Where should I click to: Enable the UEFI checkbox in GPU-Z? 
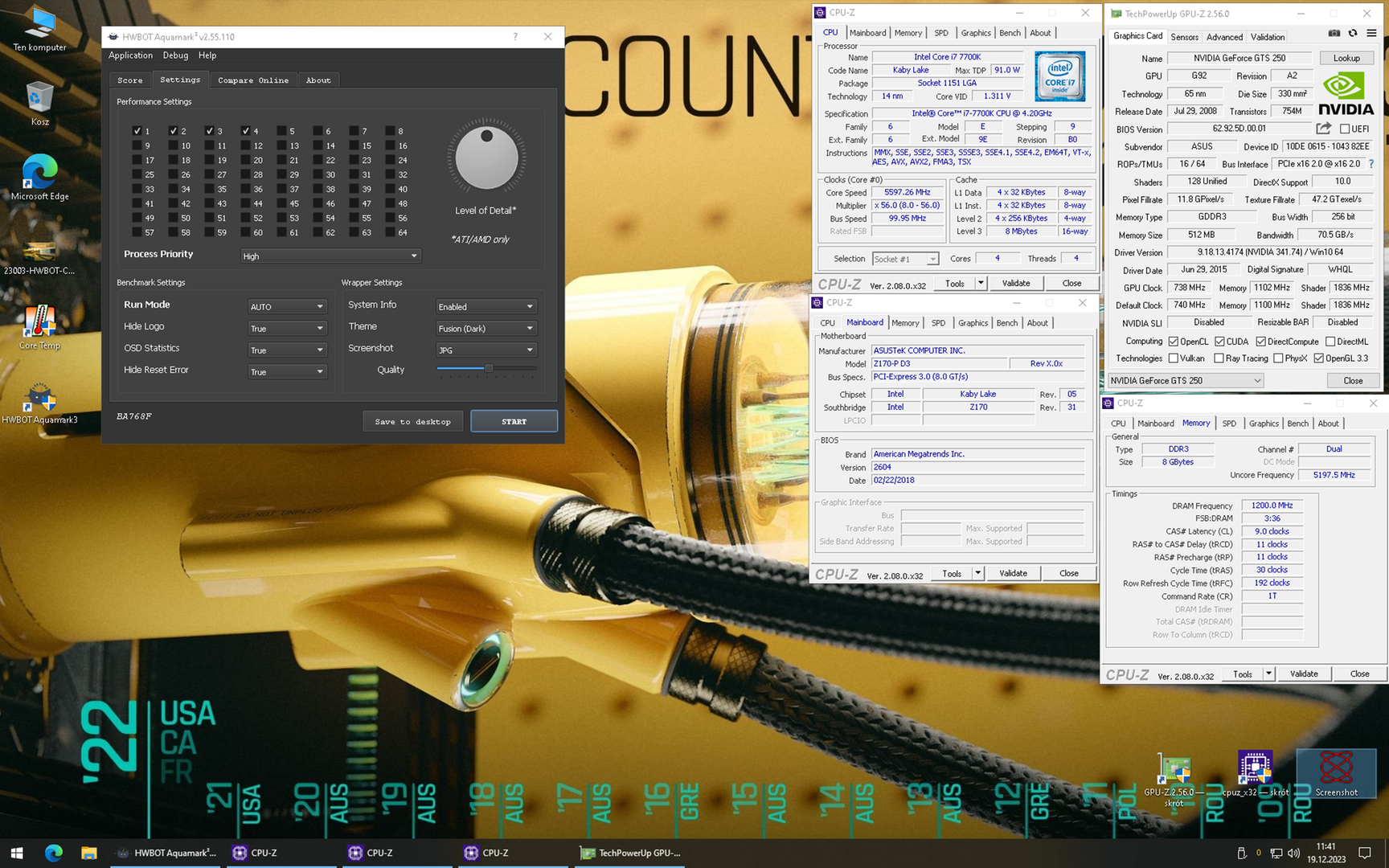click(1345, 129)
